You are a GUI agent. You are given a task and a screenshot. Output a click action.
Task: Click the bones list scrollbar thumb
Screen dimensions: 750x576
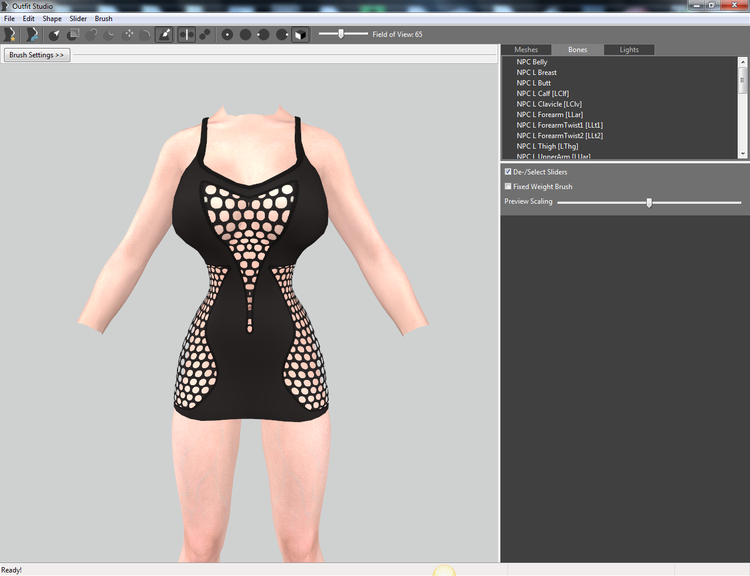(x=742, y=80)
